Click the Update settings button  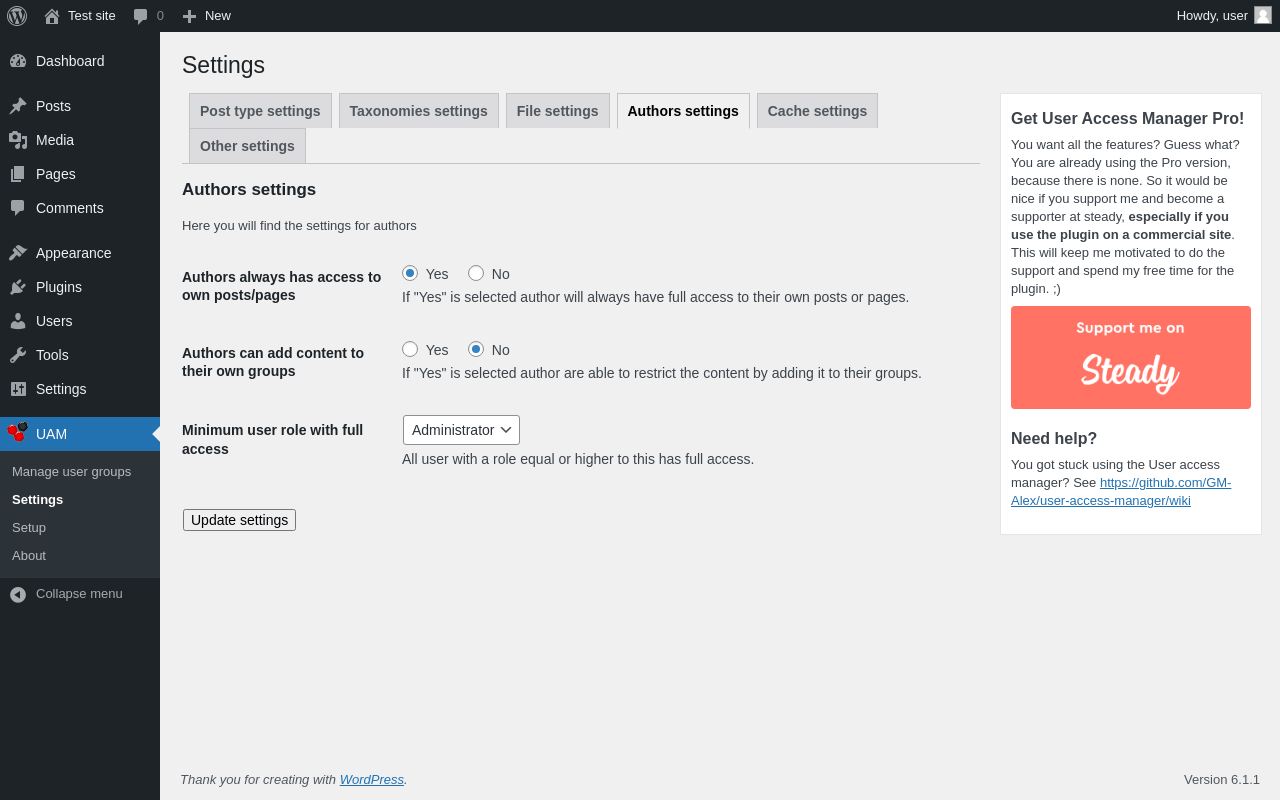(239, 520)
